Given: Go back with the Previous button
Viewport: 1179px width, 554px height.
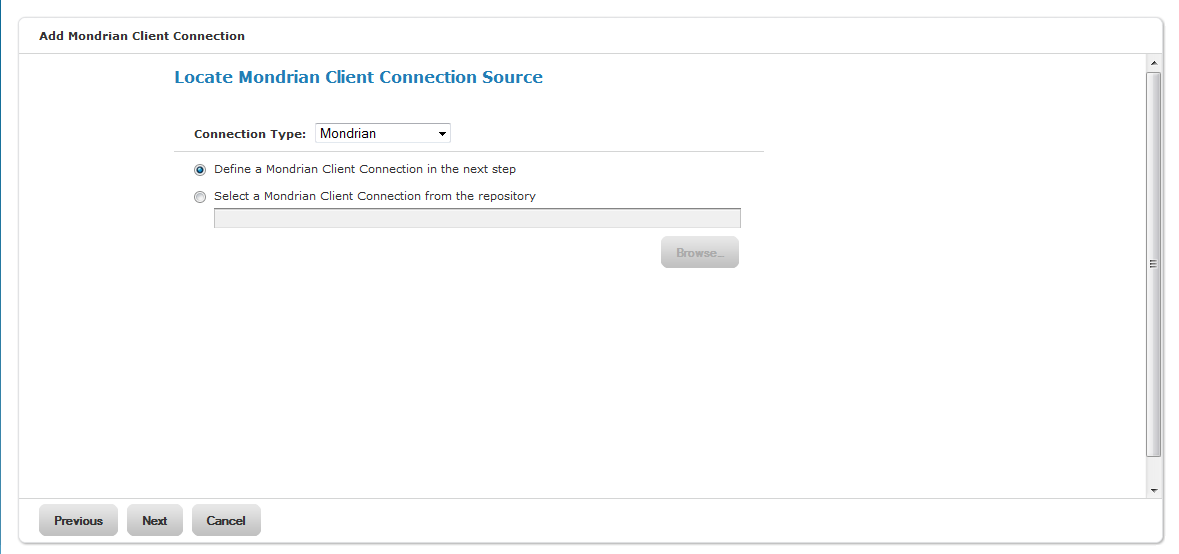Looking at the screenshot, I should coord(78,520).
